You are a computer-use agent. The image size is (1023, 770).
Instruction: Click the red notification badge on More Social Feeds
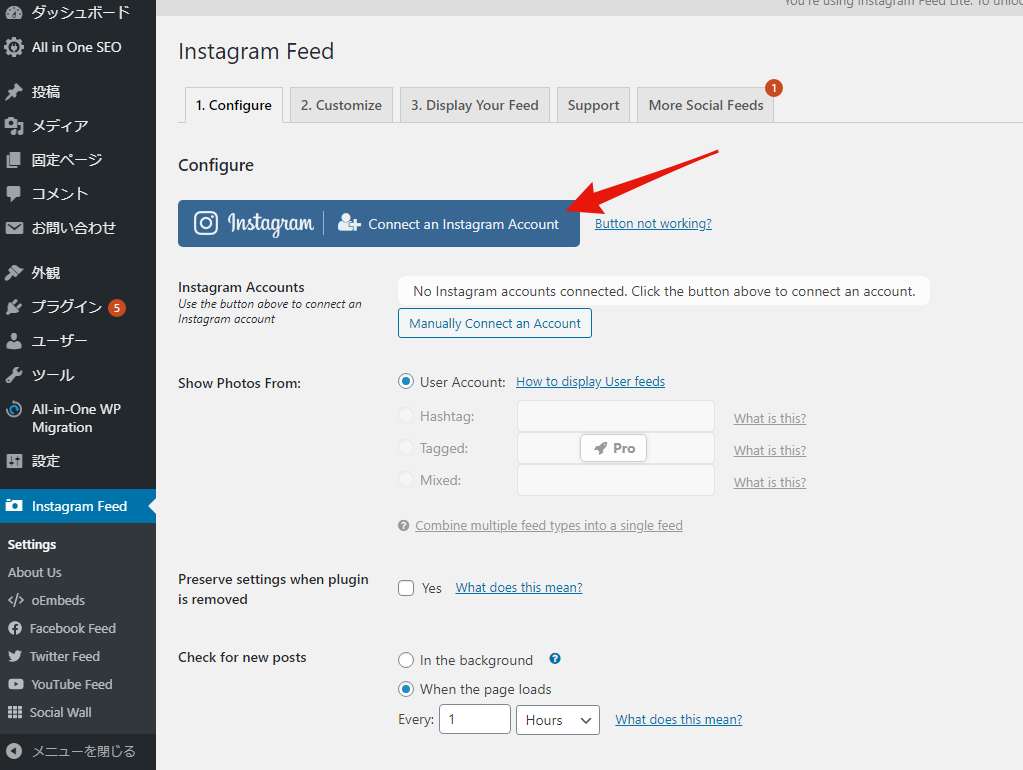click(x=774, y=88)
